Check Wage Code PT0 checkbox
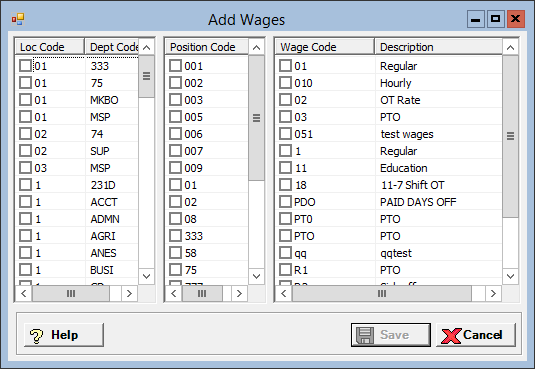The height and width of the screenshot is (369, 535). tap(285, 218)
